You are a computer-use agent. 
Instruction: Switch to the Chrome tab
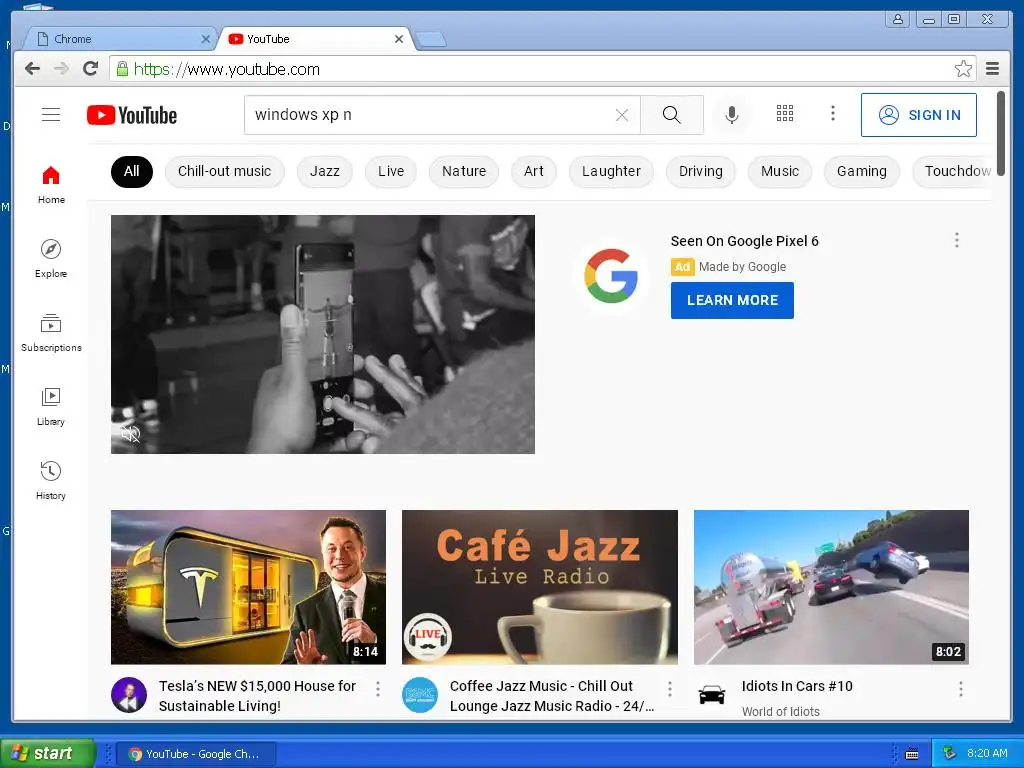tap(116, 39)
